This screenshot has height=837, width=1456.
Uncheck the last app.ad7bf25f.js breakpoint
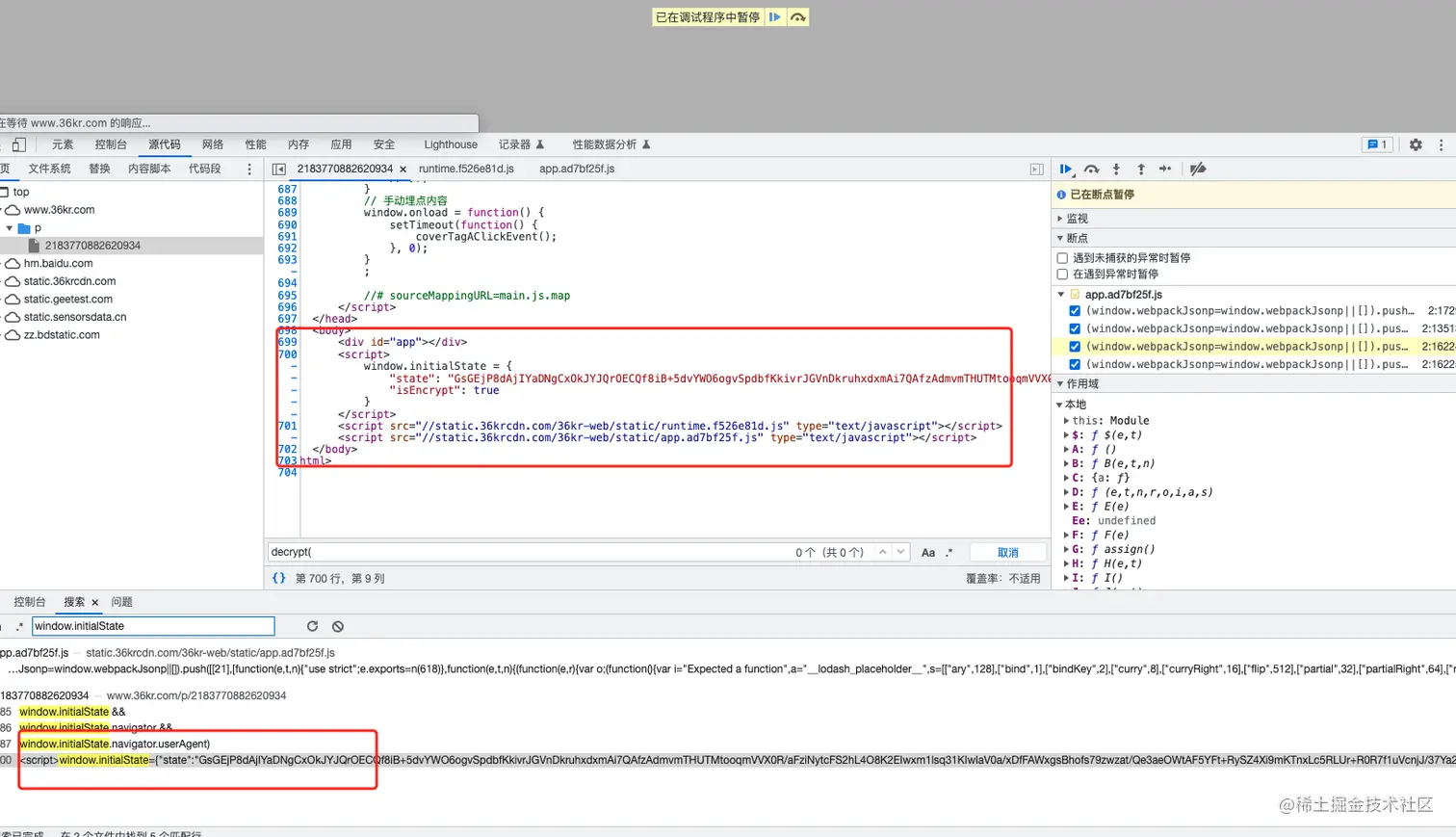(1075, 364)
